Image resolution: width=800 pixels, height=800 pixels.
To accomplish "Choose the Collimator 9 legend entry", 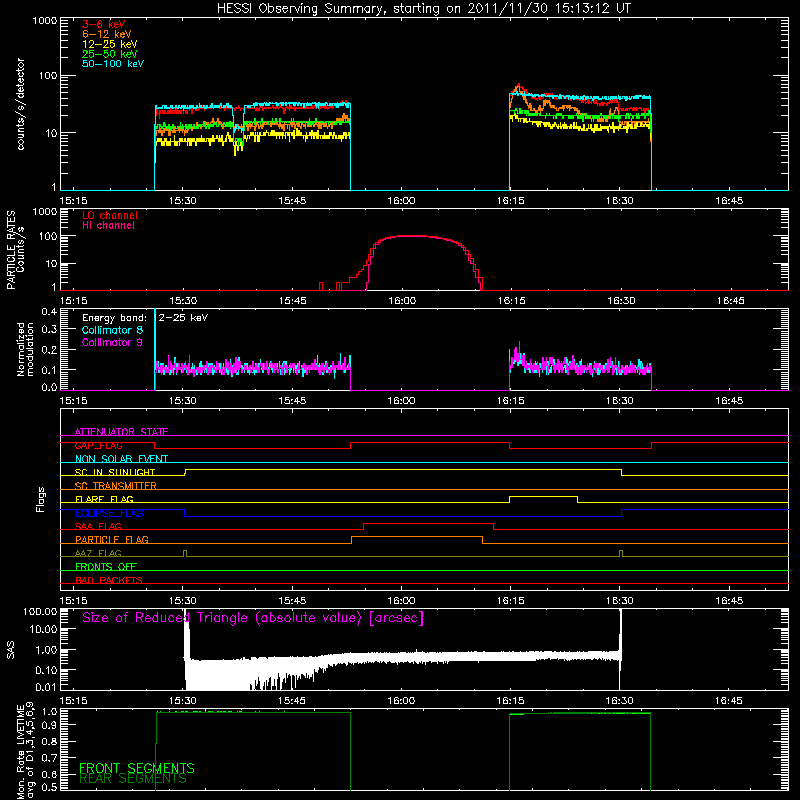I will (x=112, y=342).
